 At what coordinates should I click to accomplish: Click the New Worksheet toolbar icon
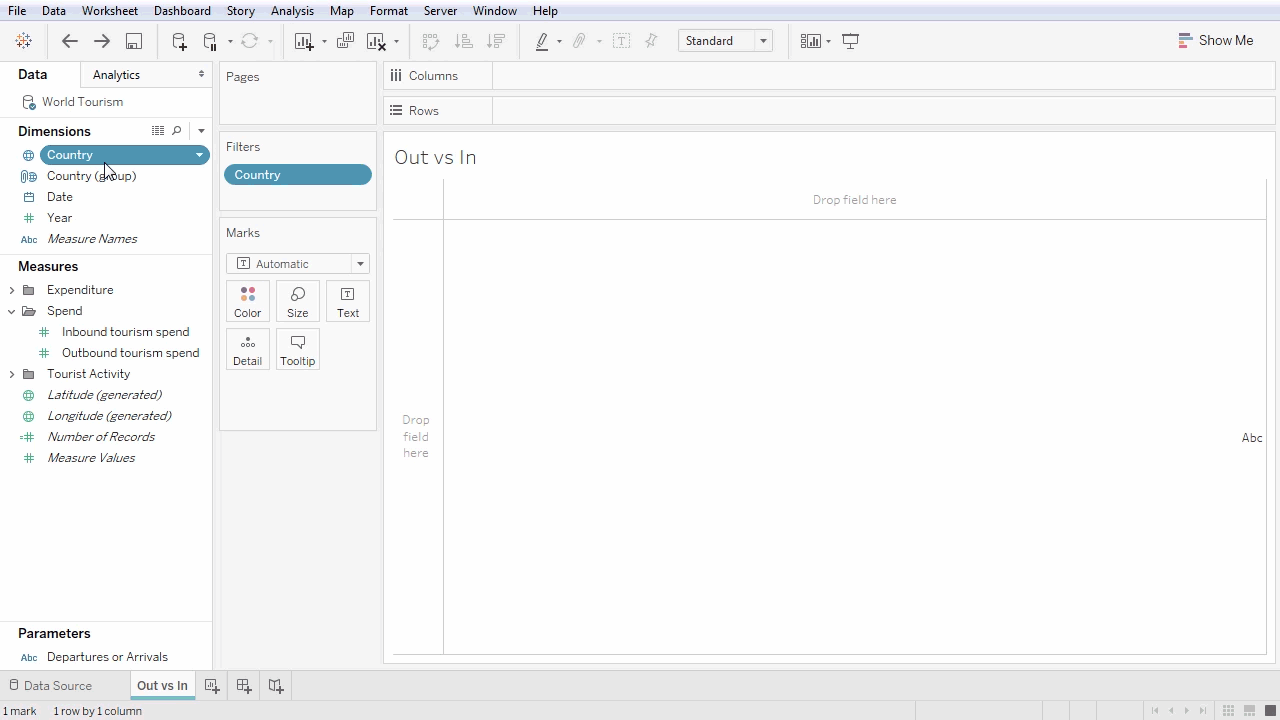click(x=304, y=41)
